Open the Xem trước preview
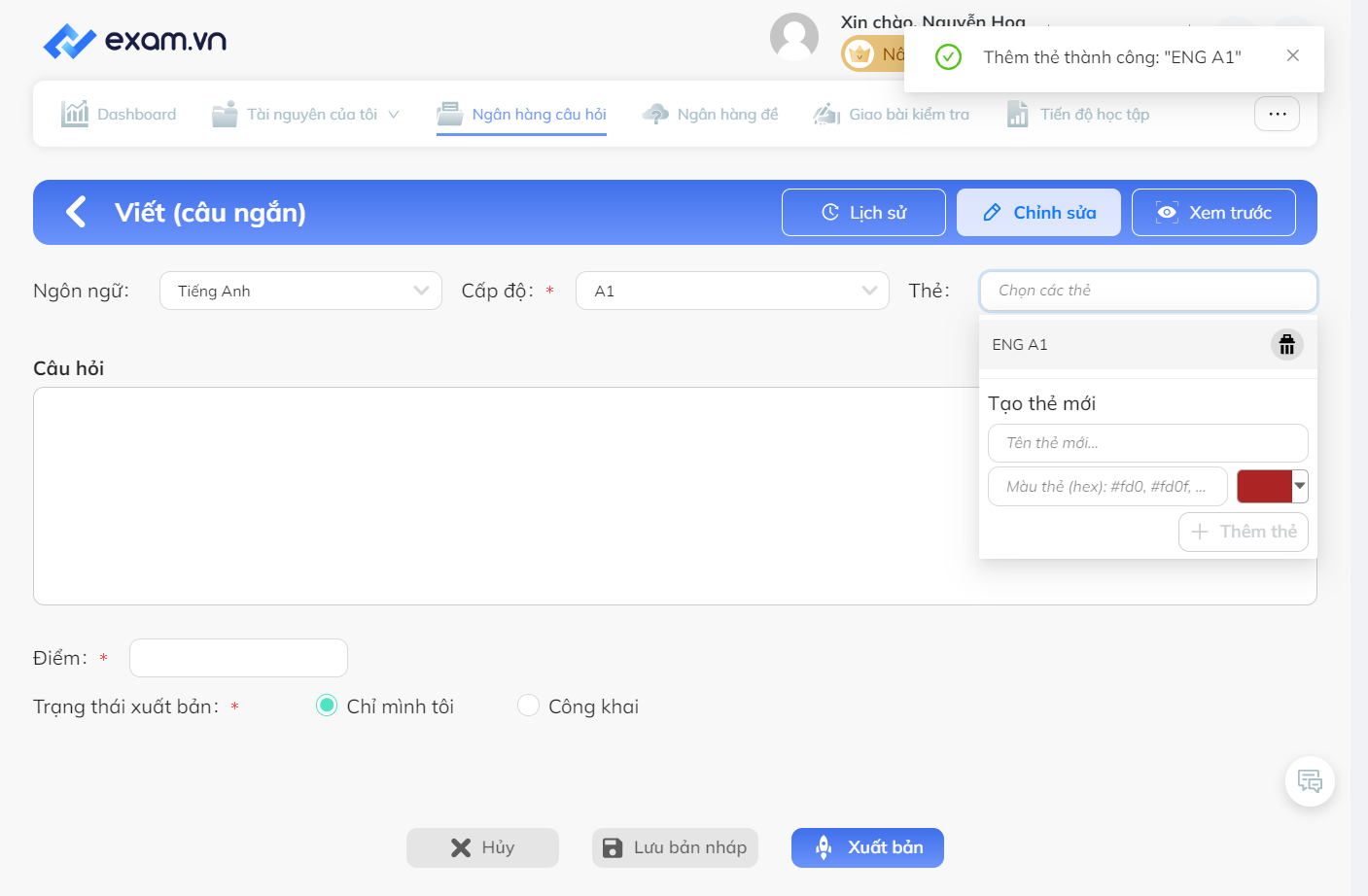This screenshot has height=896, width=1368. [1213, 212]
